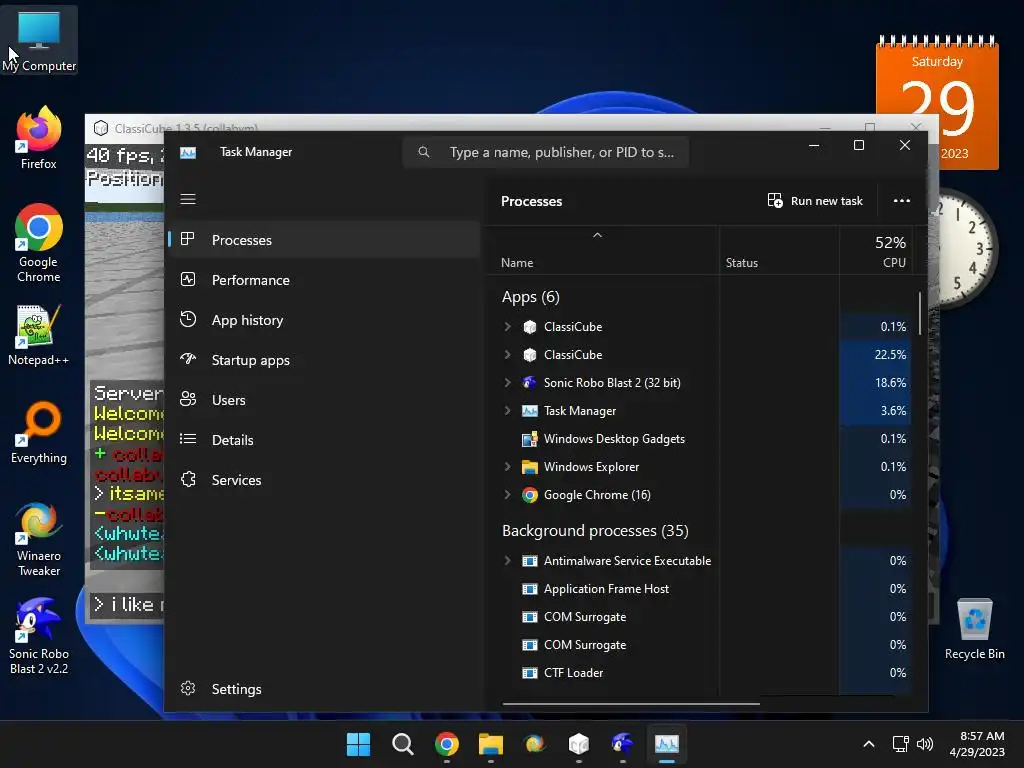
Task: Click the Task Manager process row icon
Action: 530,411
